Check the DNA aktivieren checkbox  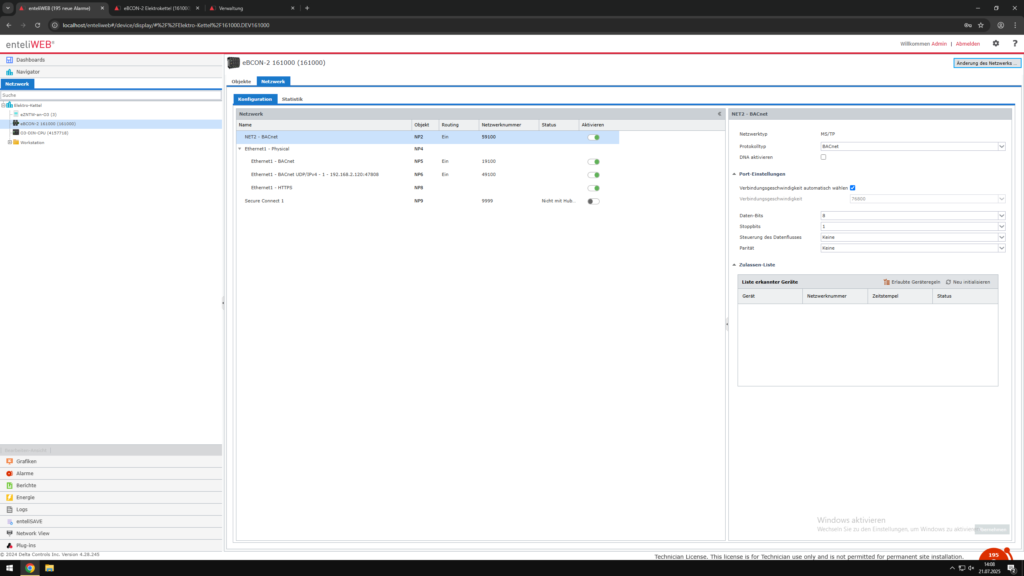pyautogui.click(x=824, y=157)
